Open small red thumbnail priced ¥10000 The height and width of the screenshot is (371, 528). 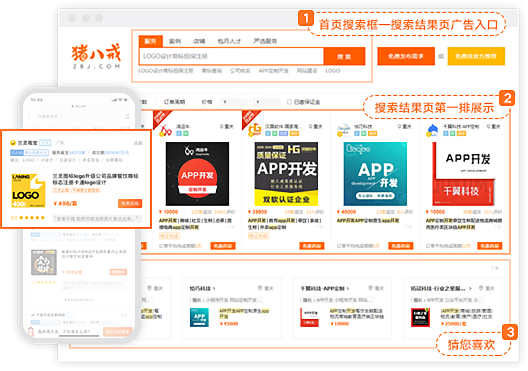click(x=310, y=317)
